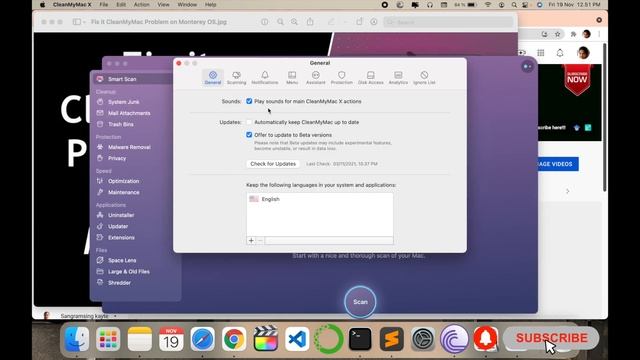
Task: Disable Offer to update to Beta versions
Action: coord(249,135)
